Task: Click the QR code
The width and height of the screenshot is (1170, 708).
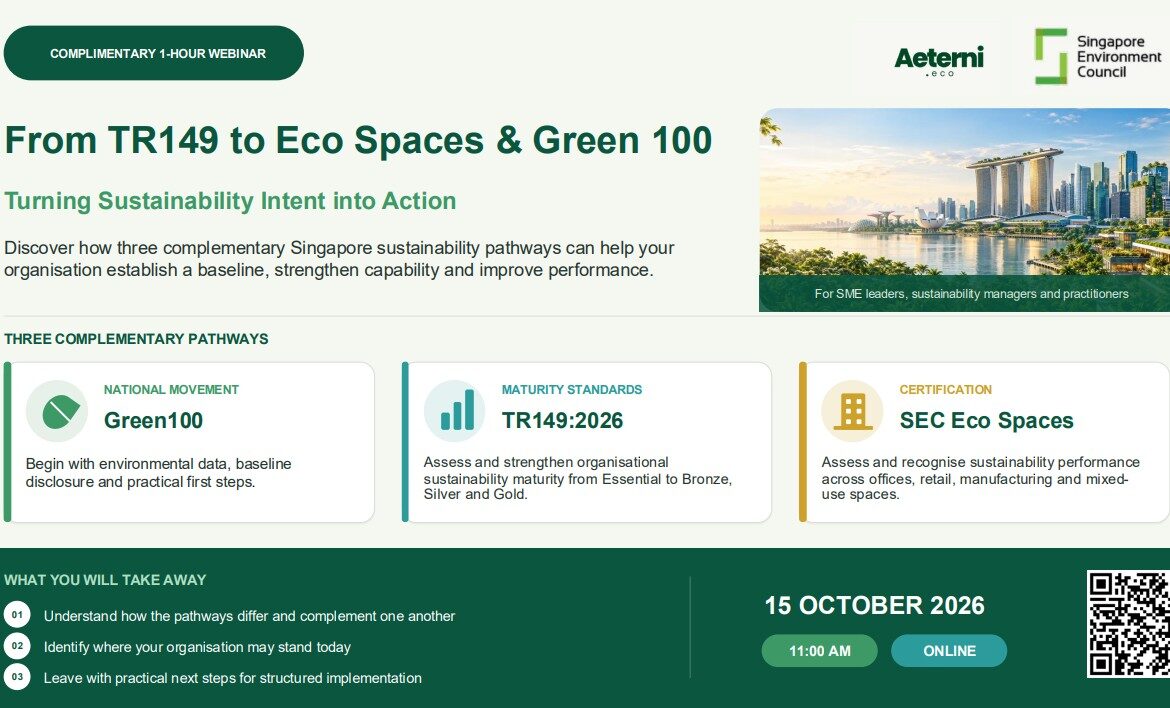Action: coord(1128,624)
